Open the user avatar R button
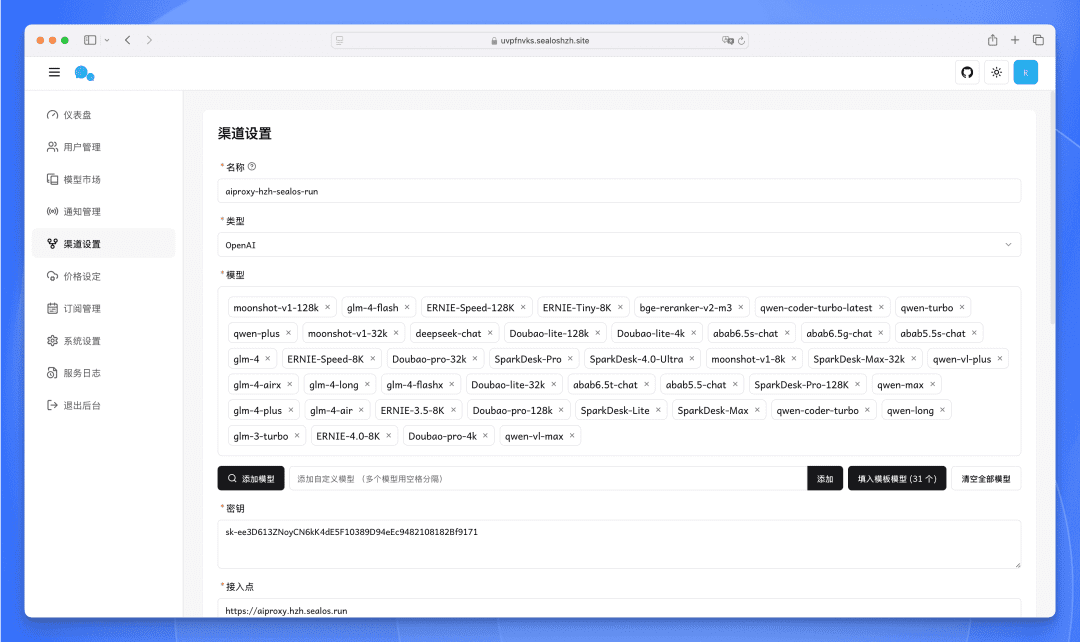This screenshot has height=642, width=1080. coord(1026,72)
